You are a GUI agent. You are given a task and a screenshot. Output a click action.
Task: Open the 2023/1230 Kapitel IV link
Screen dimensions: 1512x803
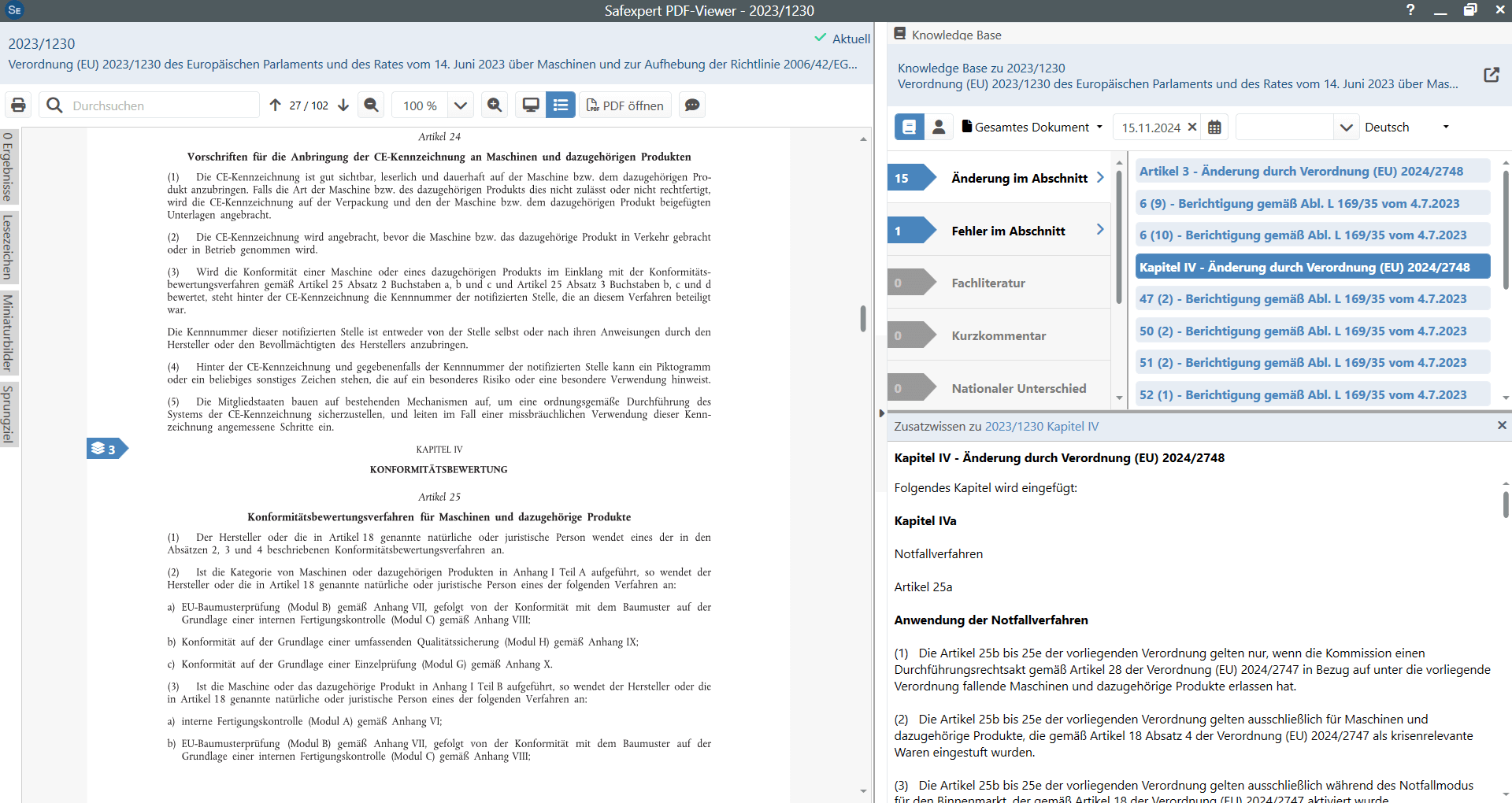tap(1041, 427)
